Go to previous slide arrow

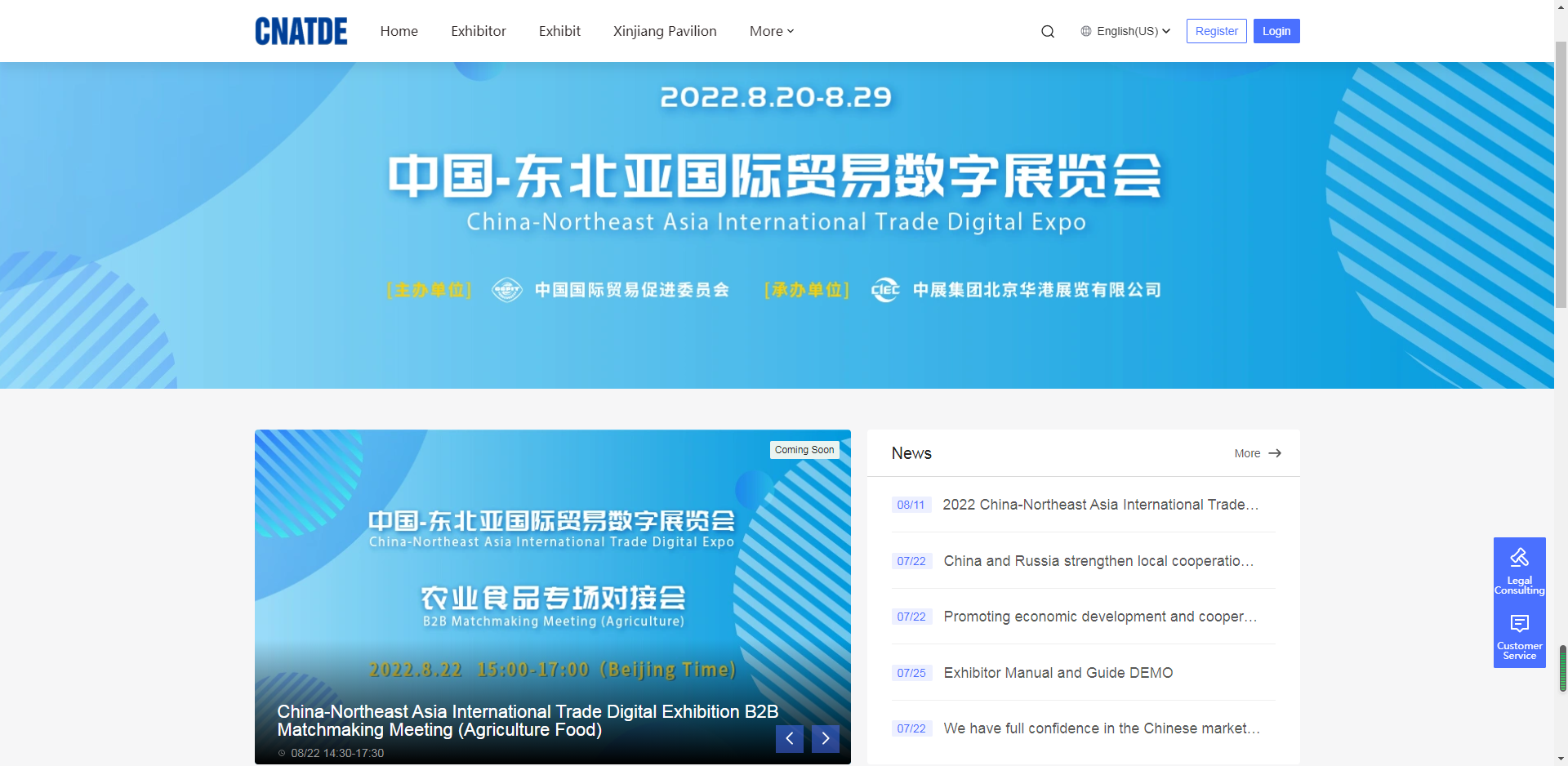[x=790, y=738]
